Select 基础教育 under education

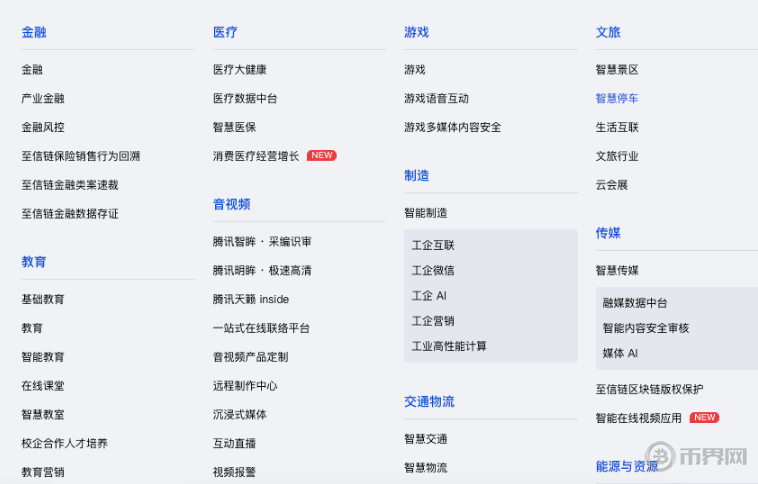click(43, 299)
